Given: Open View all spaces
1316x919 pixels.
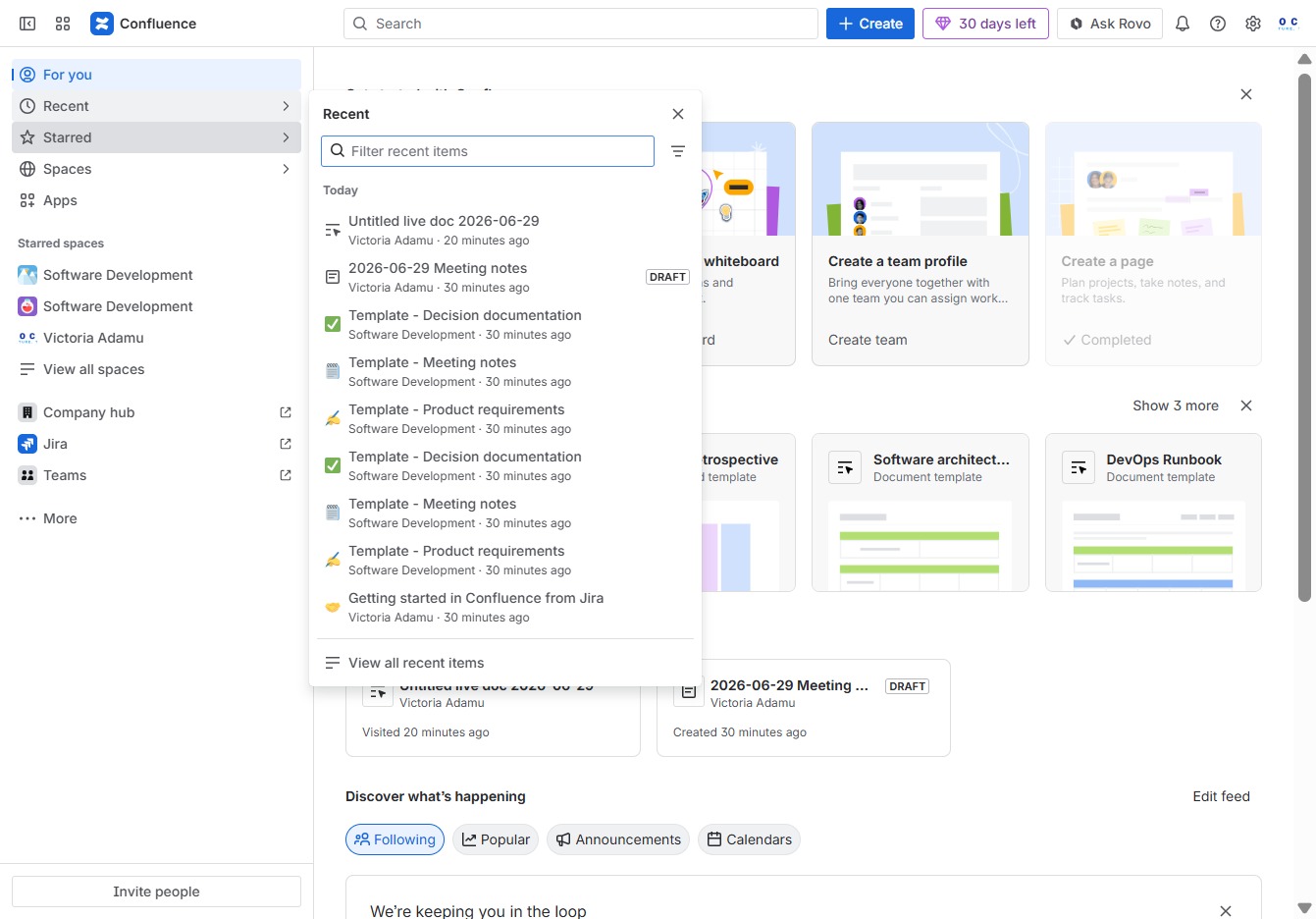Looking at the screenshot, I should (157, 369).
